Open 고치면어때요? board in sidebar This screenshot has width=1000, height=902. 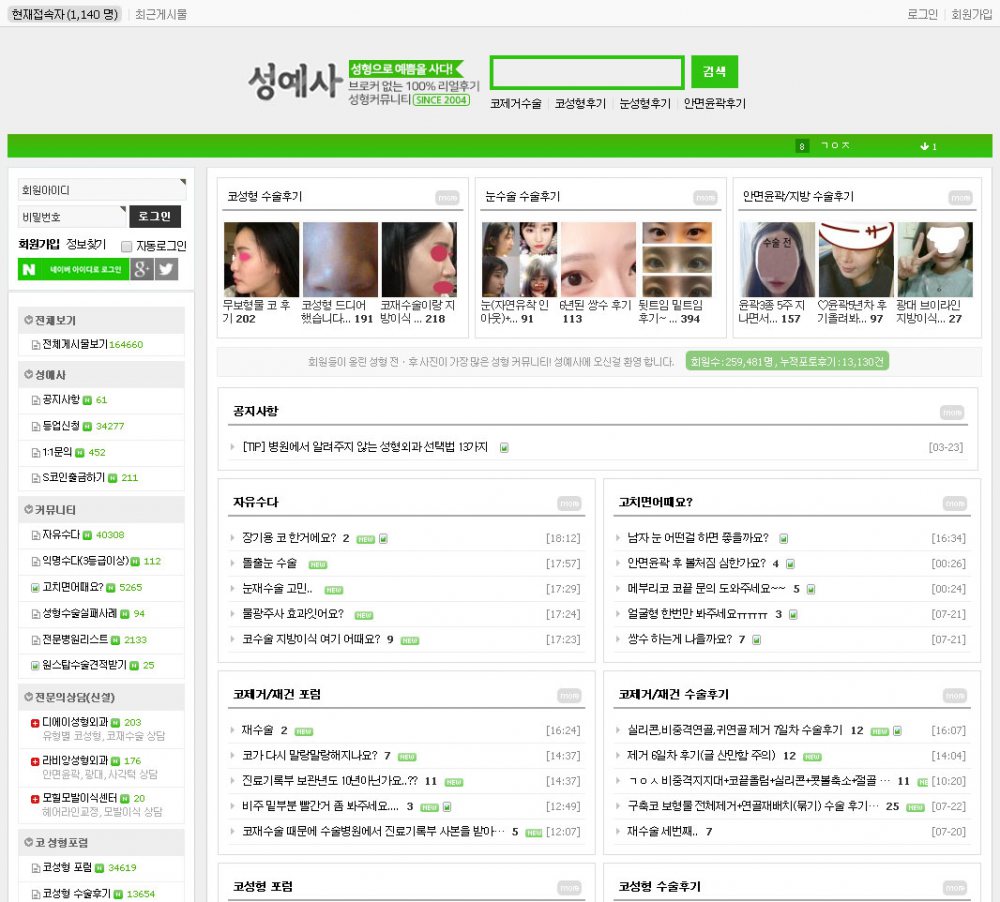tap(73, 588)
